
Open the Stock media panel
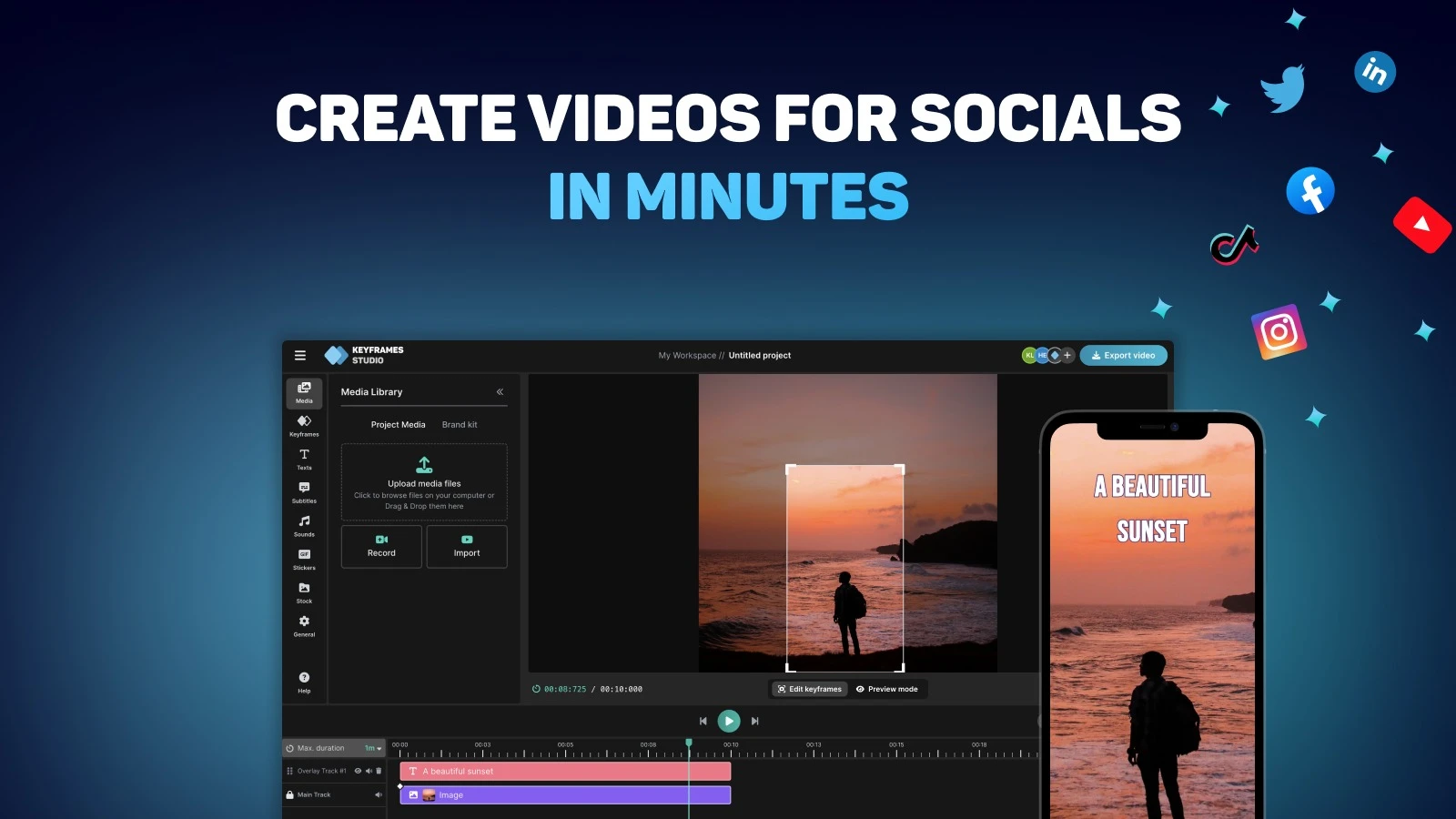304,592
